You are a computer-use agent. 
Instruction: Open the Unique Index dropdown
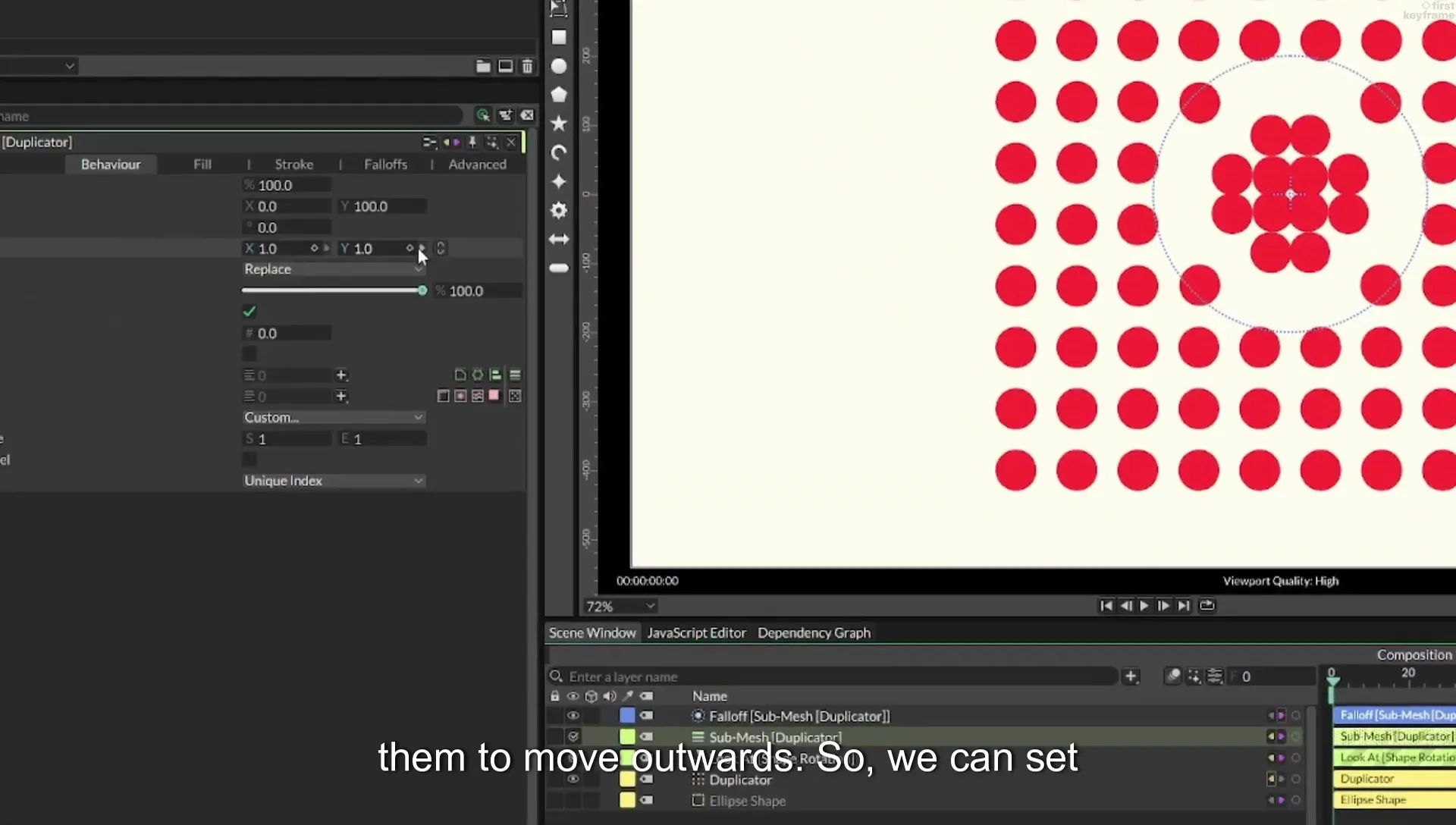pyautogui.click(x=334, y=481)
